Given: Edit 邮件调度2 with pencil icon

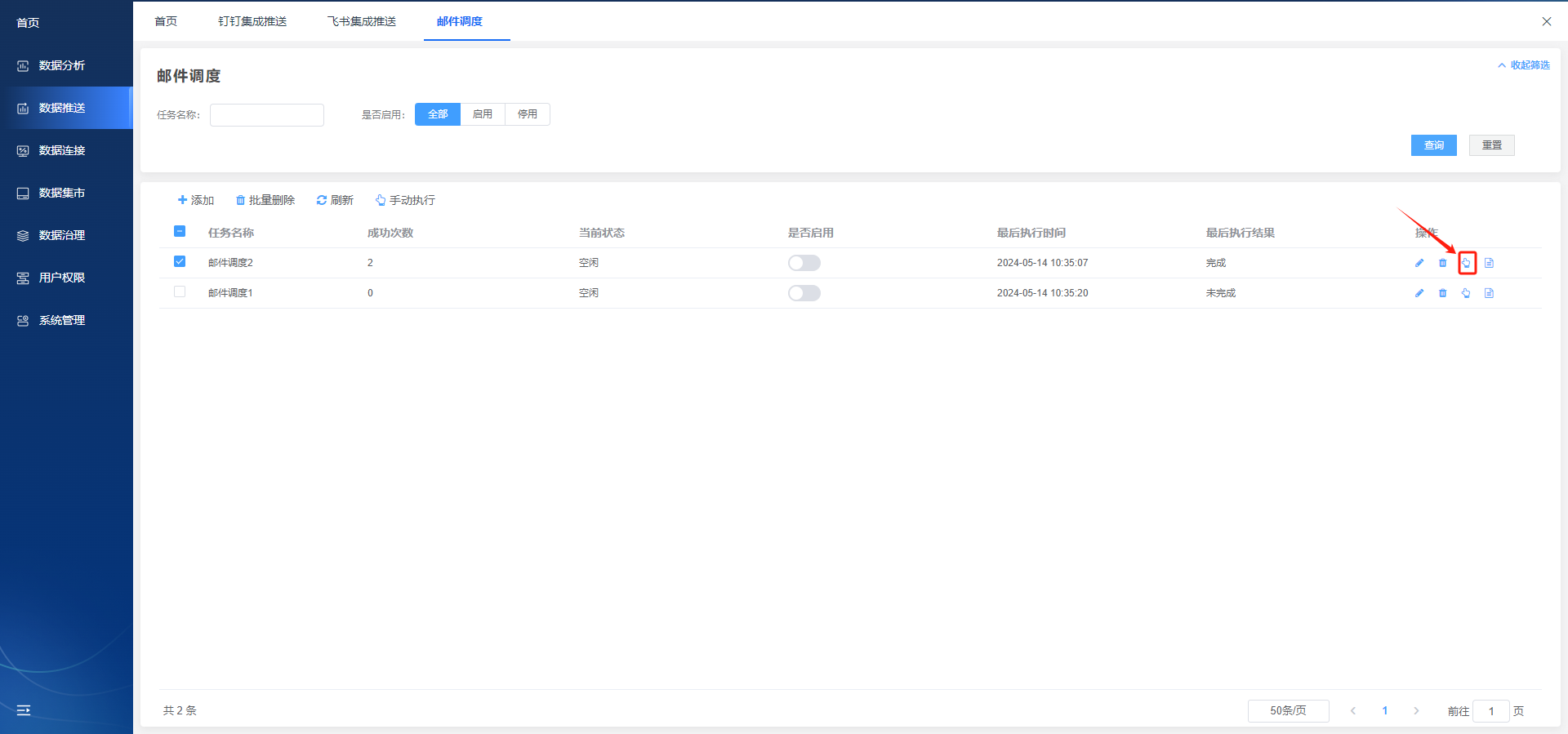Looking at the screenshot, I should pos(1419,263).
